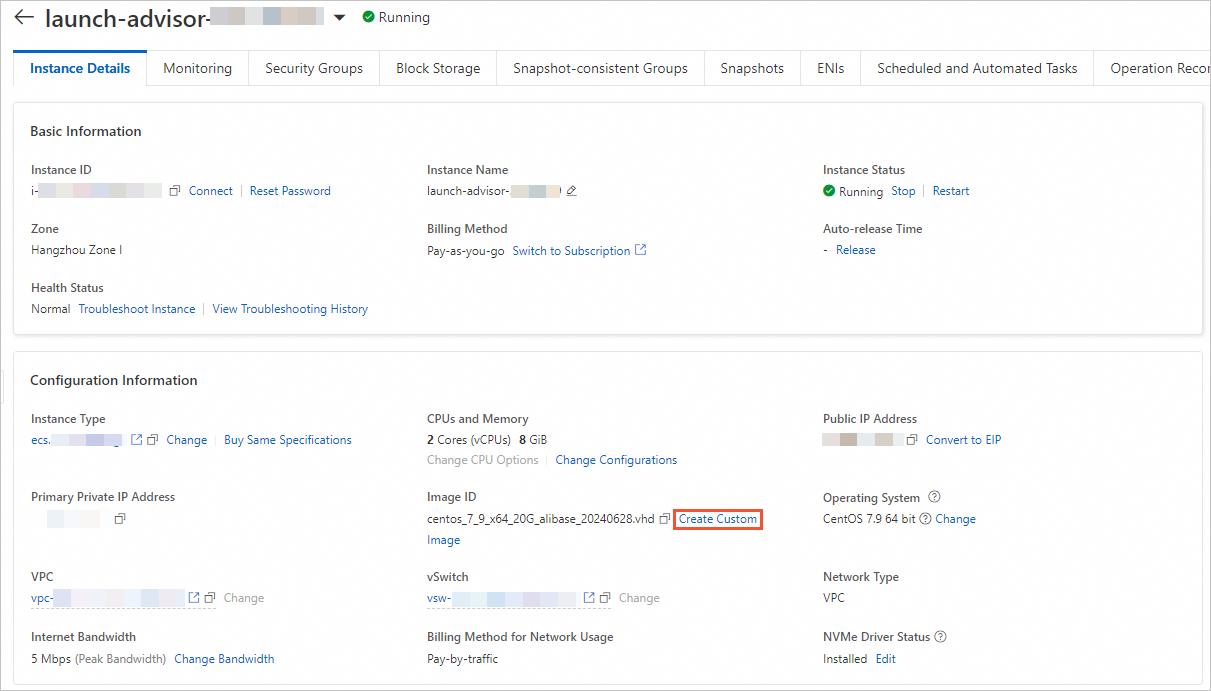Click the pencil icon to edit Instance Name
1211x691 pixels.
tap(571, 191)
